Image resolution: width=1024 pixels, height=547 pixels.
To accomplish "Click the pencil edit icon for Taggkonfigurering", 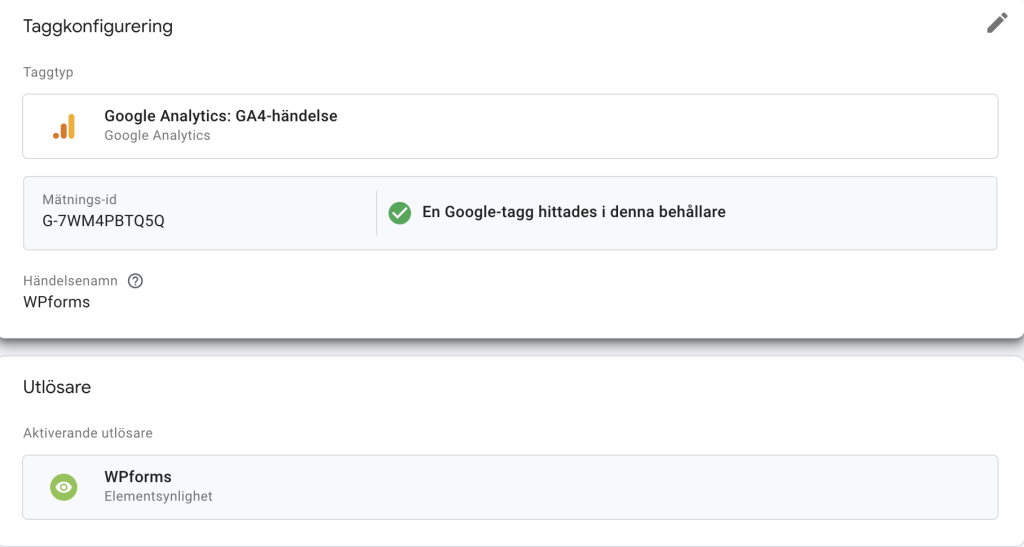I will [997, 23].
